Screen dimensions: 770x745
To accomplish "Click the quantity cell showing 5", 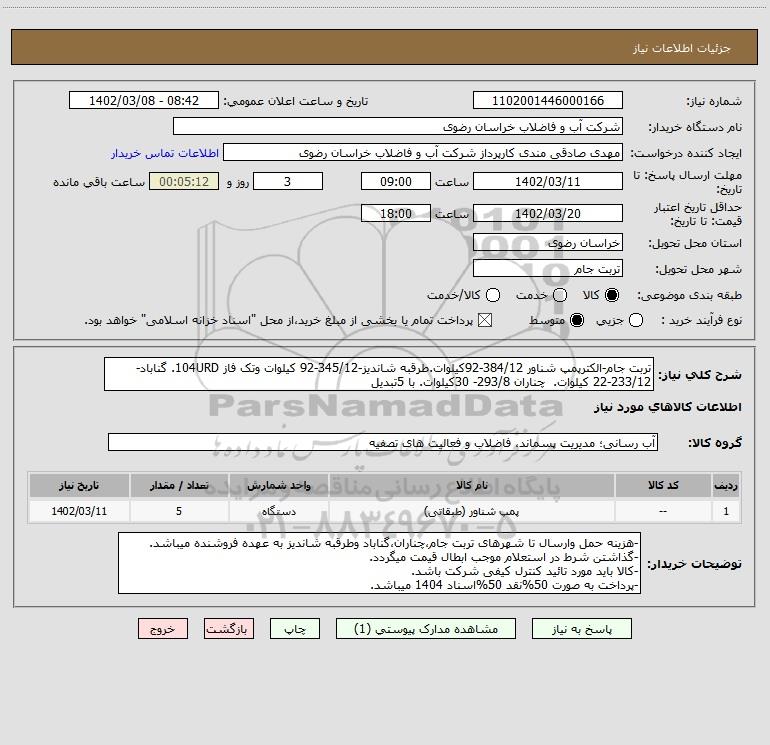I will [x=179, y=511].
